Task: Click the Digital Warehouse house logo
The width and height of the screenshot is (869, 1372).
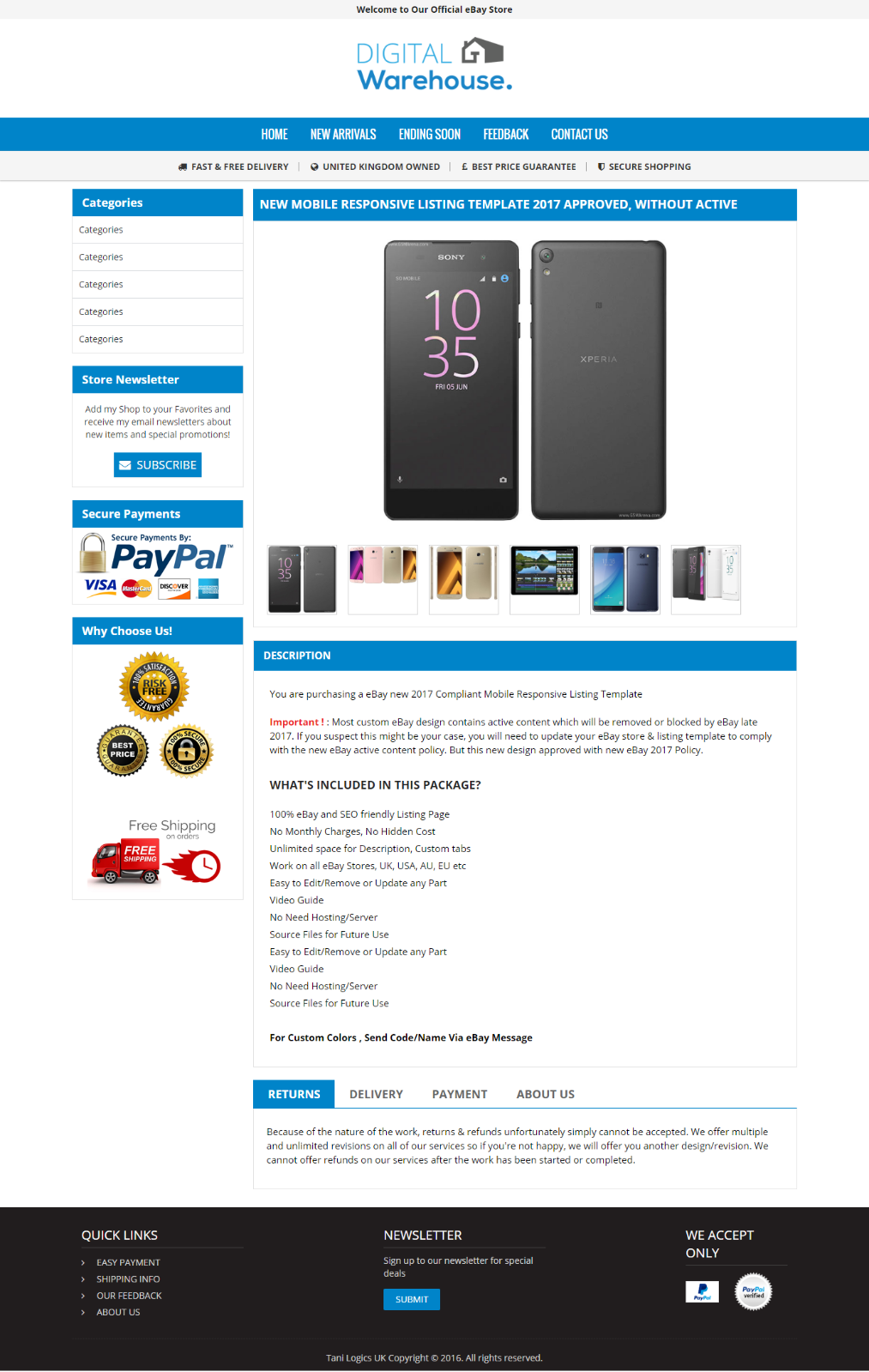Action: pyautogui.click(x=434, y=64)
